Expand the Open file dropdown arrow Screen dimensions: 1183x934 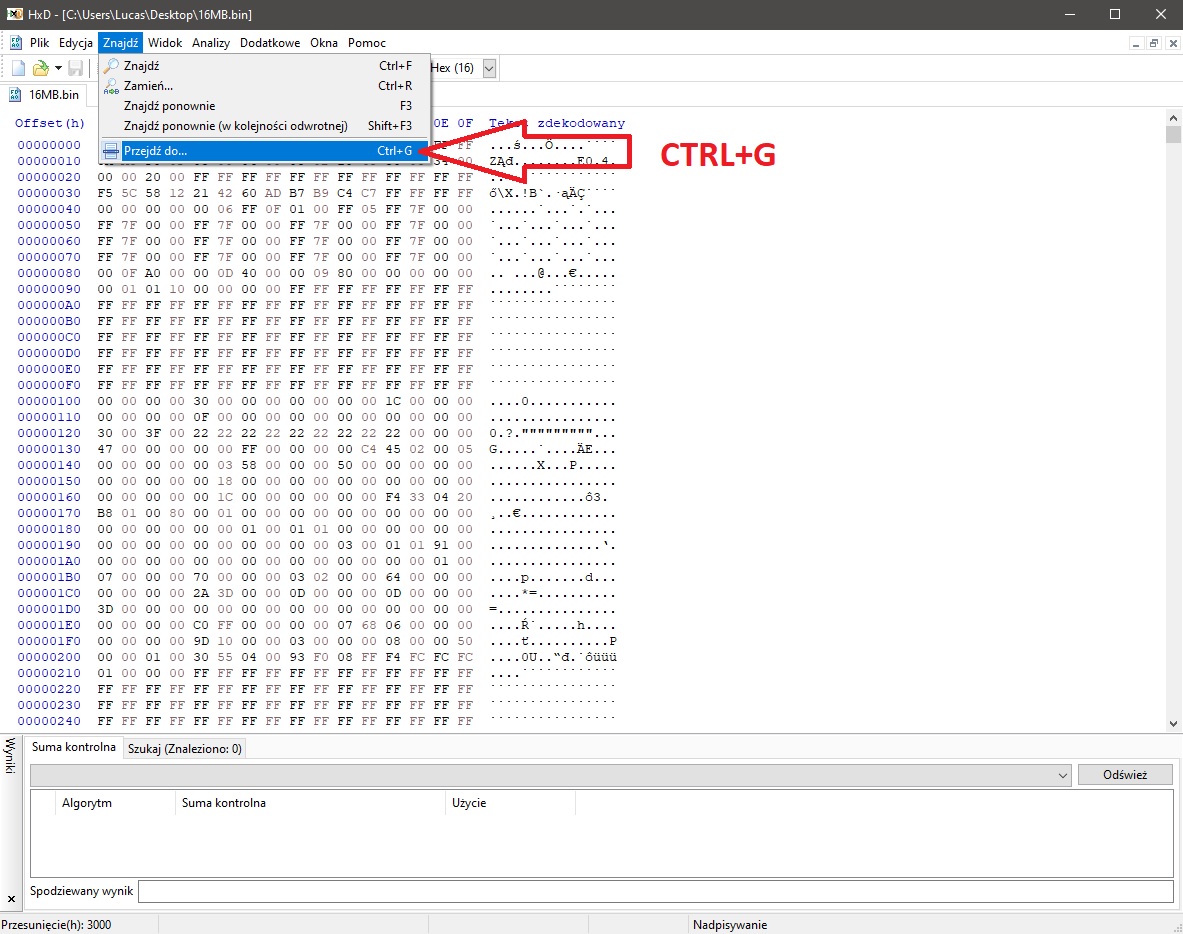[x=58, y=68]
